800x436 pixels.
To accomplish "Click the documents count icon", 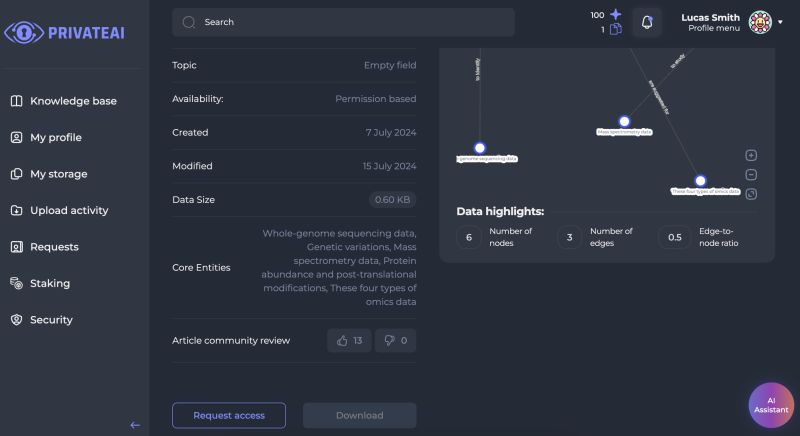I will (616, 29).
